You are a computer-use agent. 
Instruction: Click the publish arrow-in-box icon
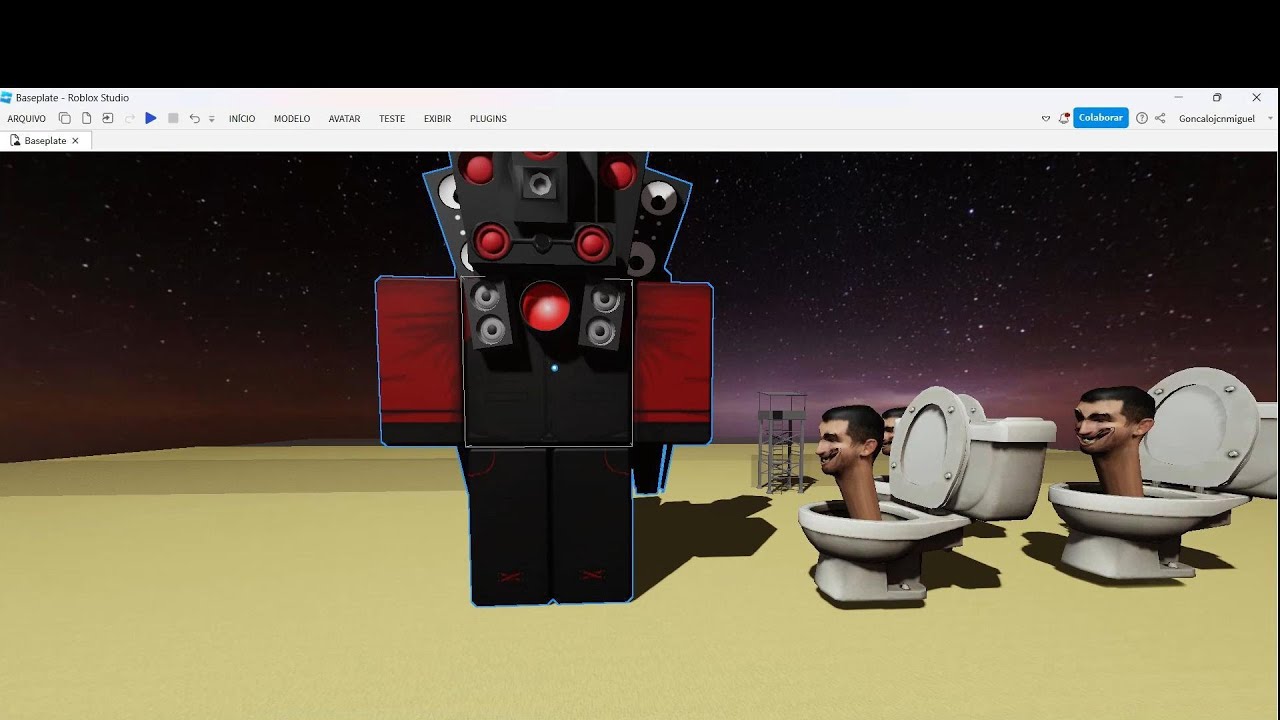tap(108, 118)
